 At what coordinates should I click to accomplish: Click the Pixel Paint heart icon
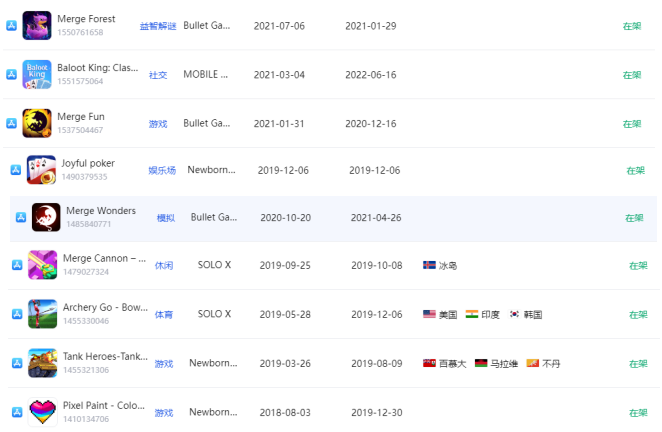coord(43,412)
